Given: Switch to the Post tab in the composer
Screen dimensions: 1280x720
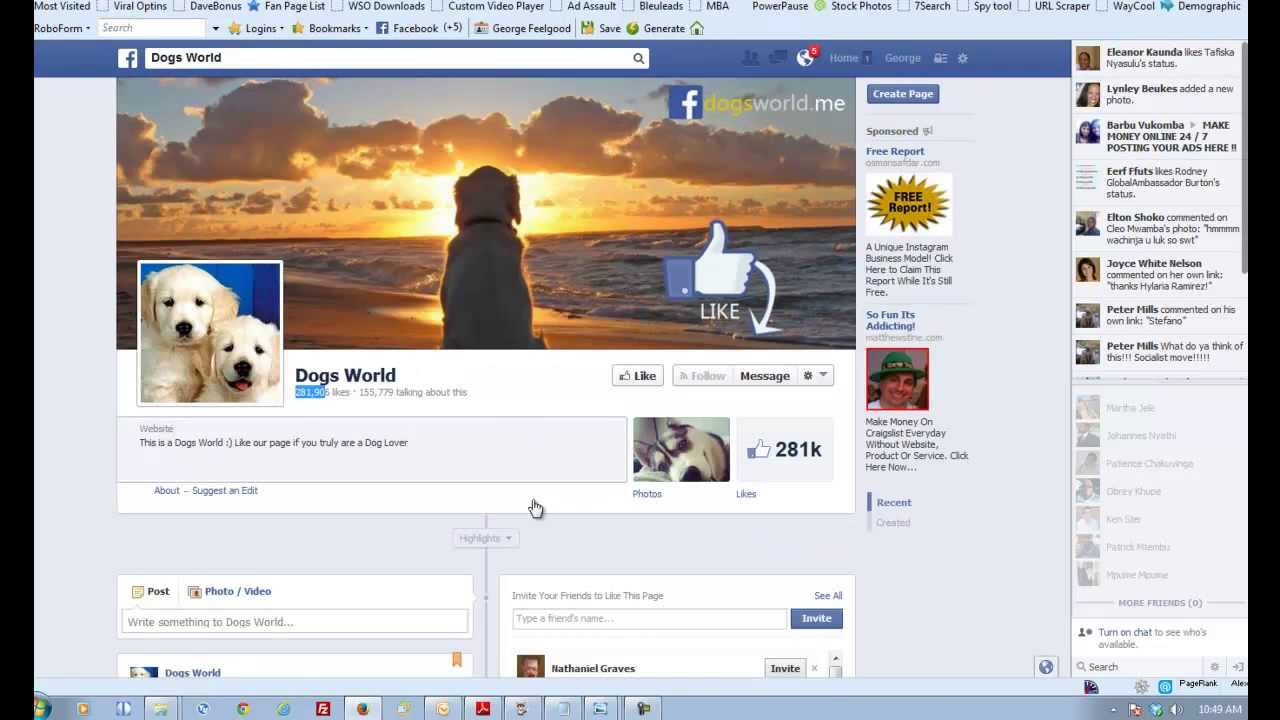Looking at the screenshot, I should (x=150, y=591).
